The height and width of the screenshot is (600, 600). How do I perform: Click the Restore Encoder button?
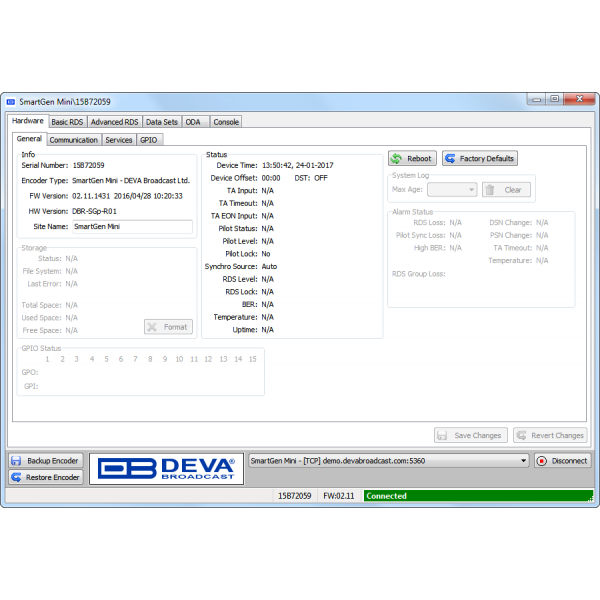click(x=46, y=477)
